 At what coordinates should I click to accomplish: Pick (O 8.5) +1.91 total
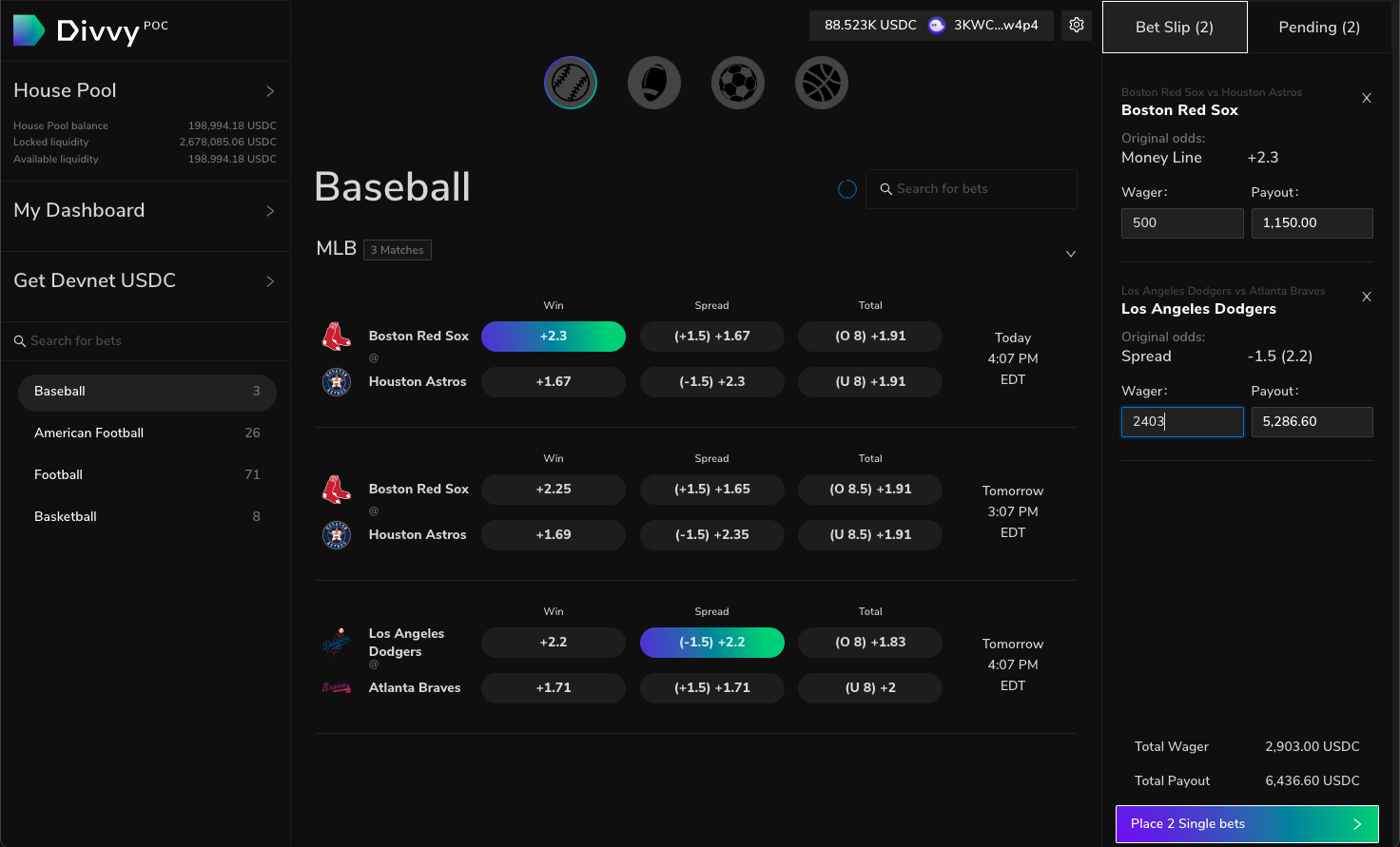pos(870,490)
